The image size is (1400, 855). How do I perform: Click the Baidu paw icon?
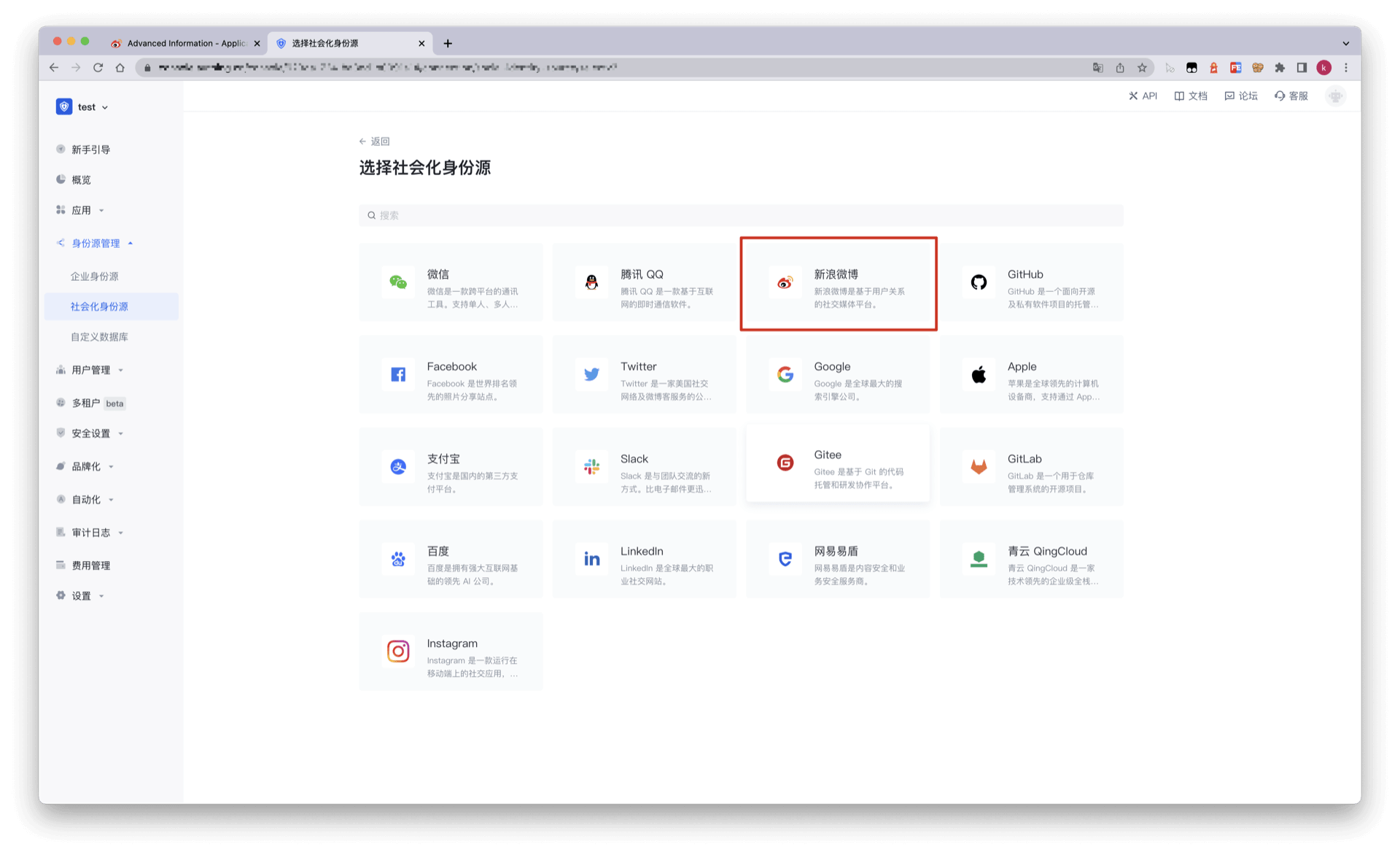pos(398,559)
